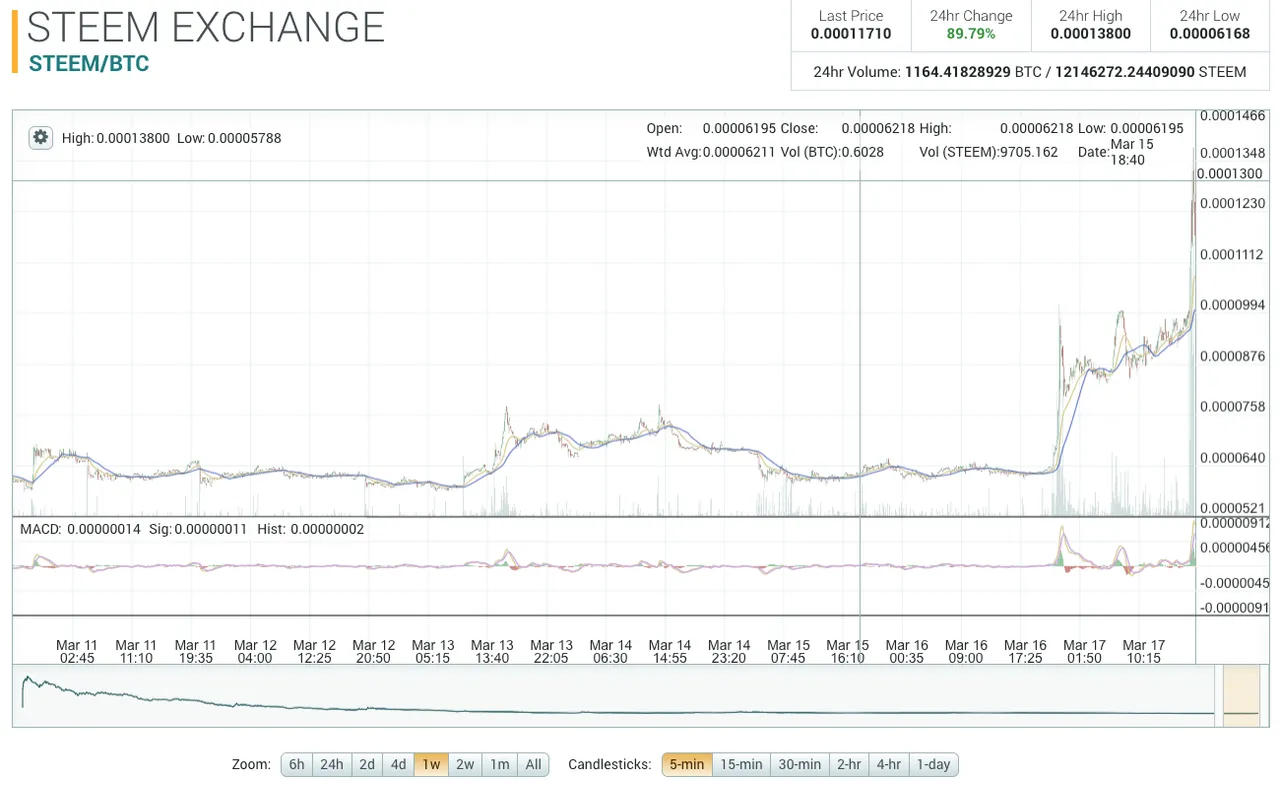This screenshot has height=787, width=1280.
Task: Set zoom to 24h
Action: click(331, 765)
